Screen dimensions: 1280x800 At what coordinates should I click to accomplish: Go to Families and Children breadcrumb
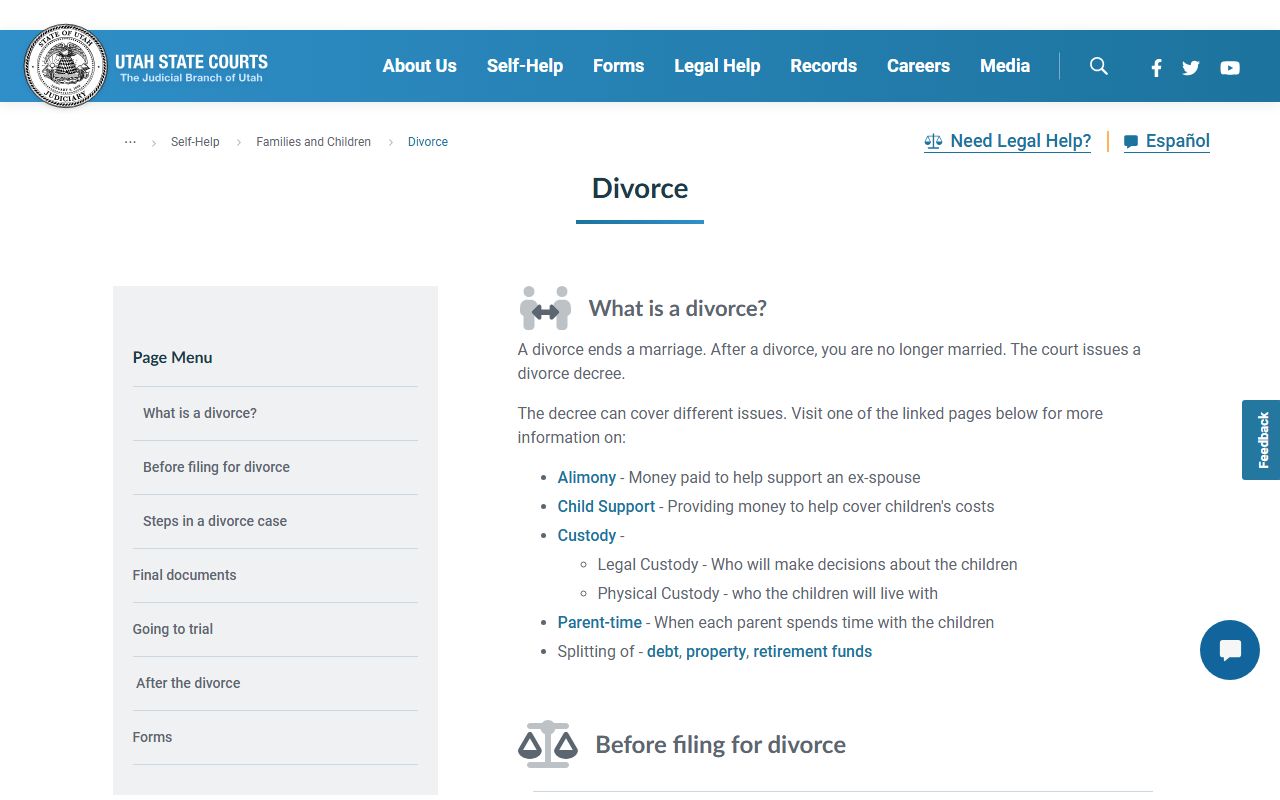(313, 142)
